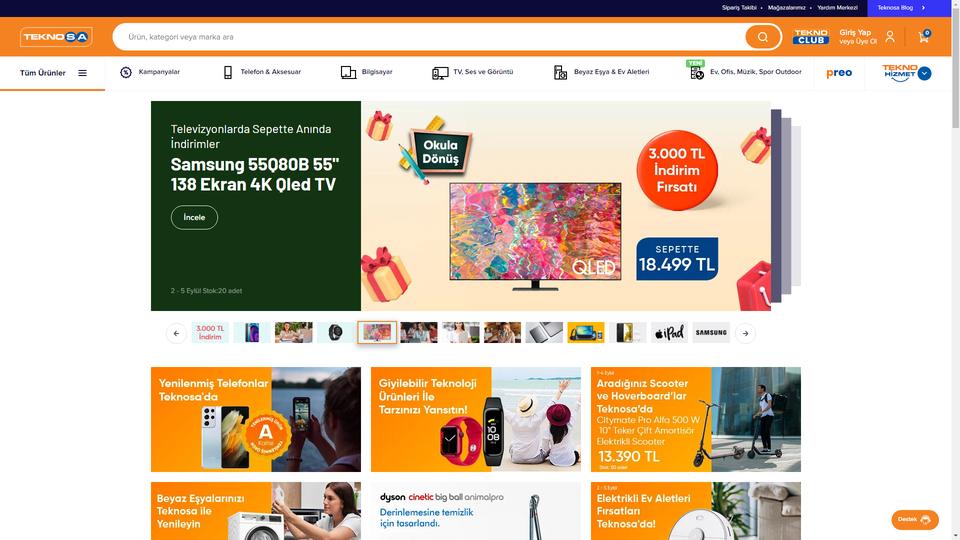Click the user account profile icon

890,37
